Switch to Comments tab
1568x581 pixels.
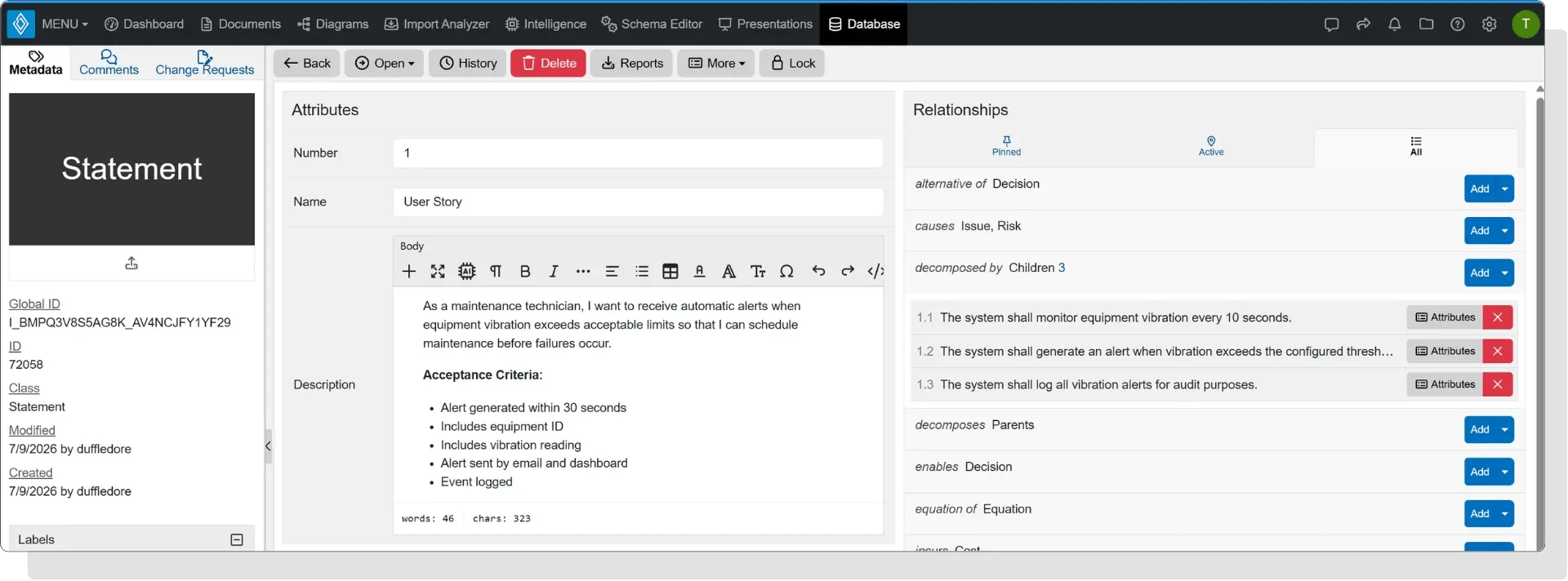pyautogui.click(x=109, y=63)
